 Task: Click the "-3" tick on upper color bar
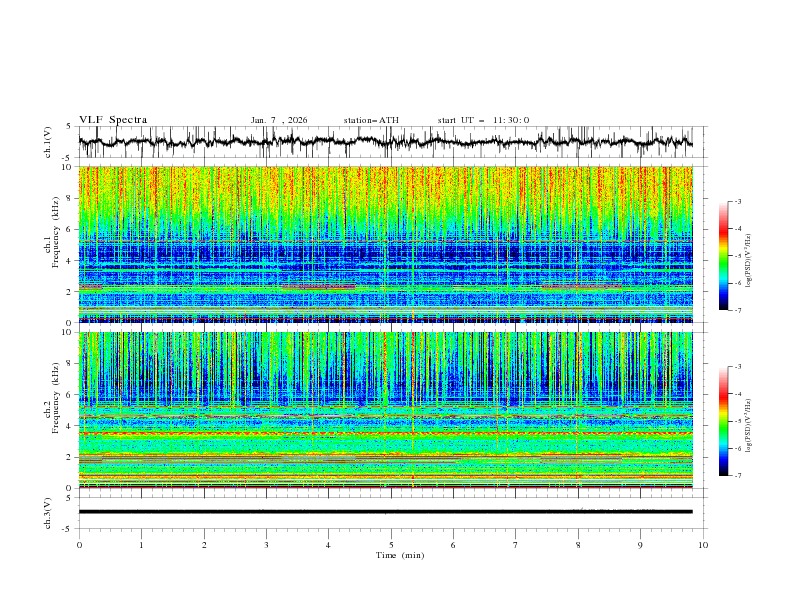click(737, 201)
